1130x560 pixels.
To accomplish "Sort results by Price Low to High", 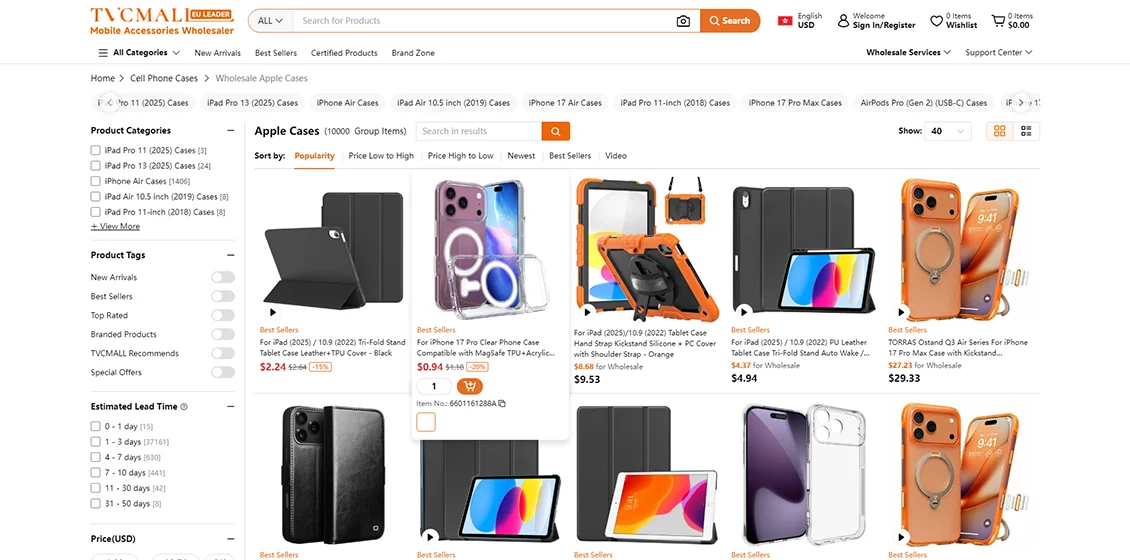I will click(381, 156).
